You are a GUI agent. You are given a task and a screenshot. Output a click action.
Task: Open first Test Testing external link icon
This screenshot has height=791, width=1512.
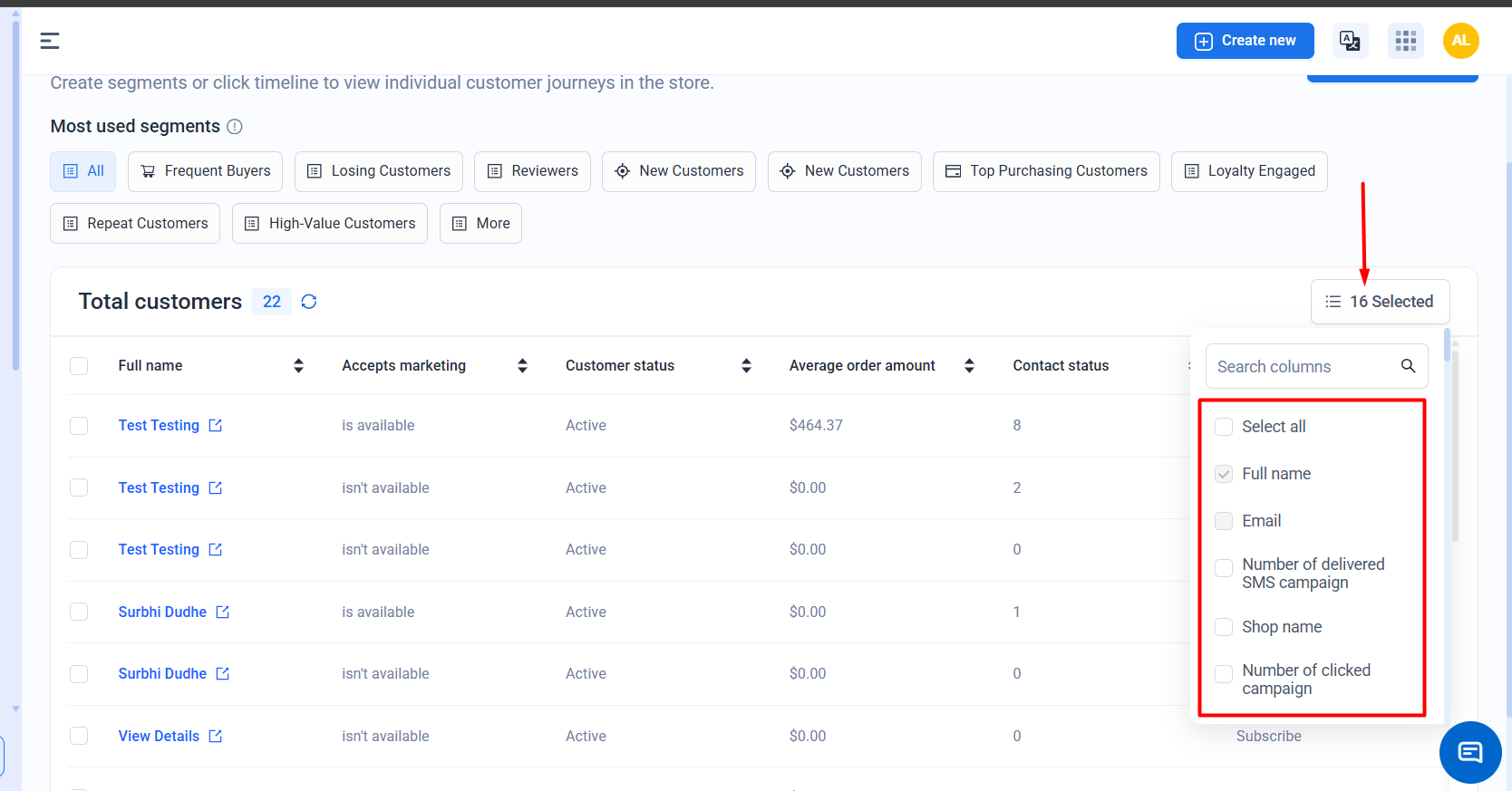(x=216, y=426)
